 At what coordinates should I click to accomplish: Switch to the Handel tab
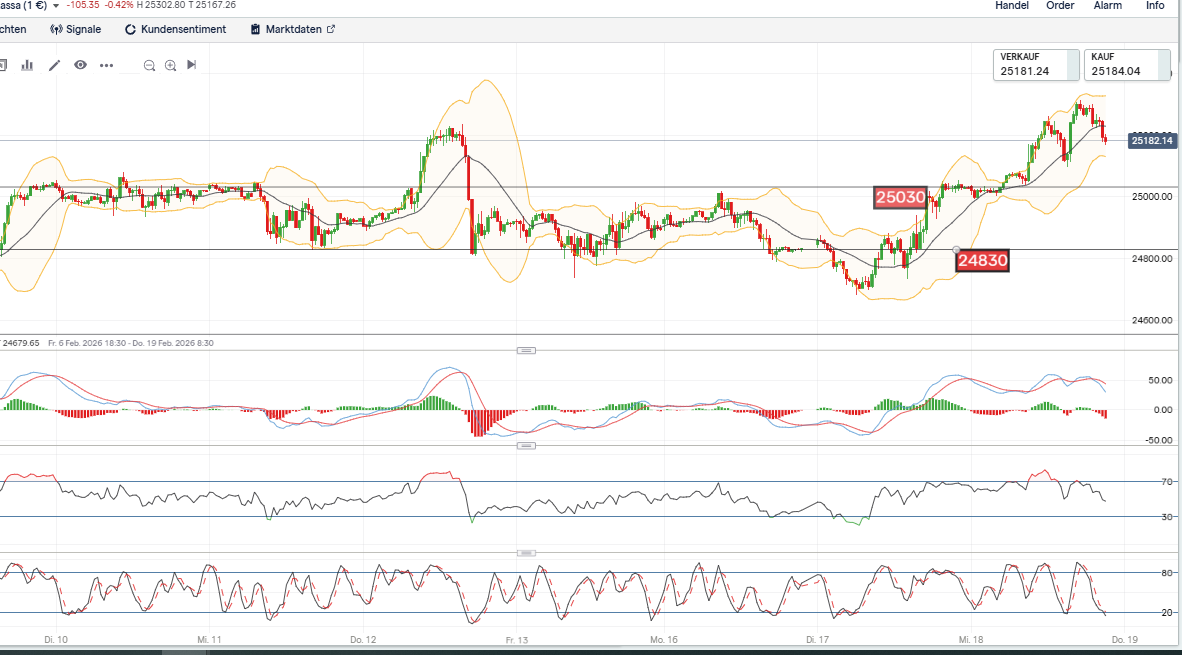(1012, 6)
